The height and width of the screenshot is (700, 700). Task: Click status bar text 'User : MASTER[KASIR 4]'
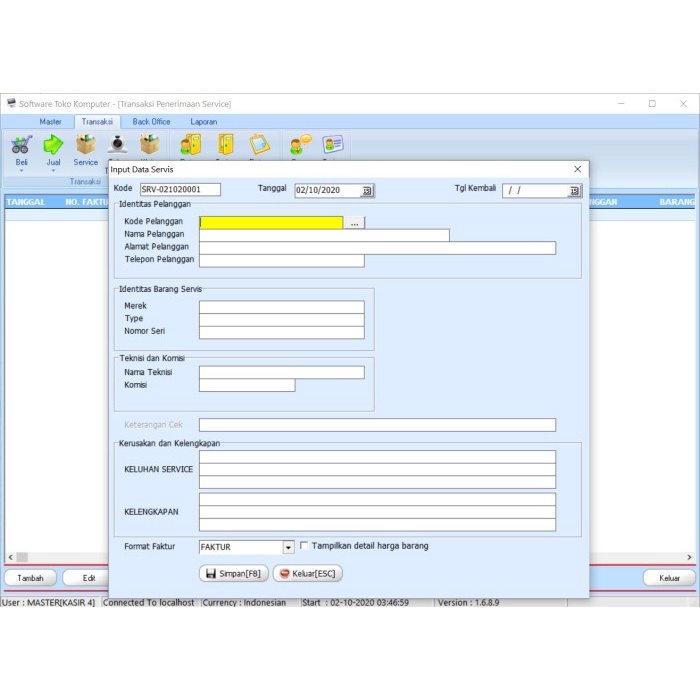(49, 602)
